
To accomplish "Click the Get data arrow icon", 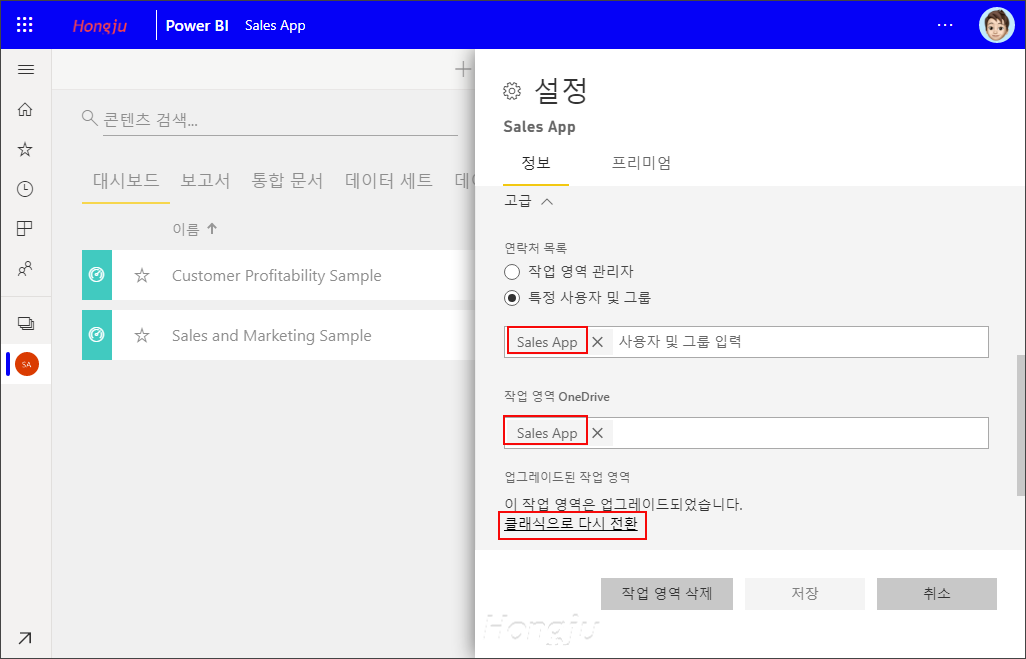I will tap(25, 638).
